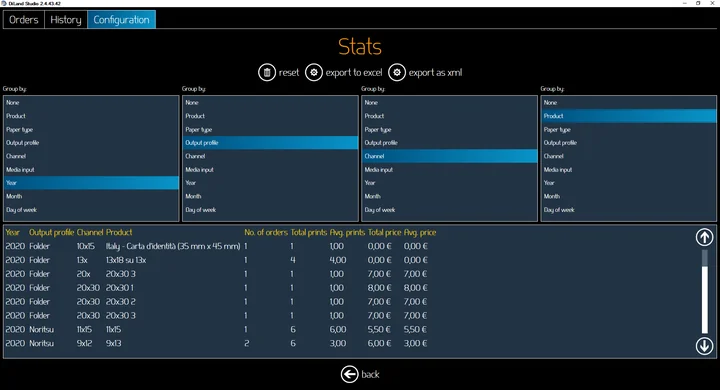Click the Noritsu 11x15 row
This screenshot has height=390, width=720.
pos(217,329)
